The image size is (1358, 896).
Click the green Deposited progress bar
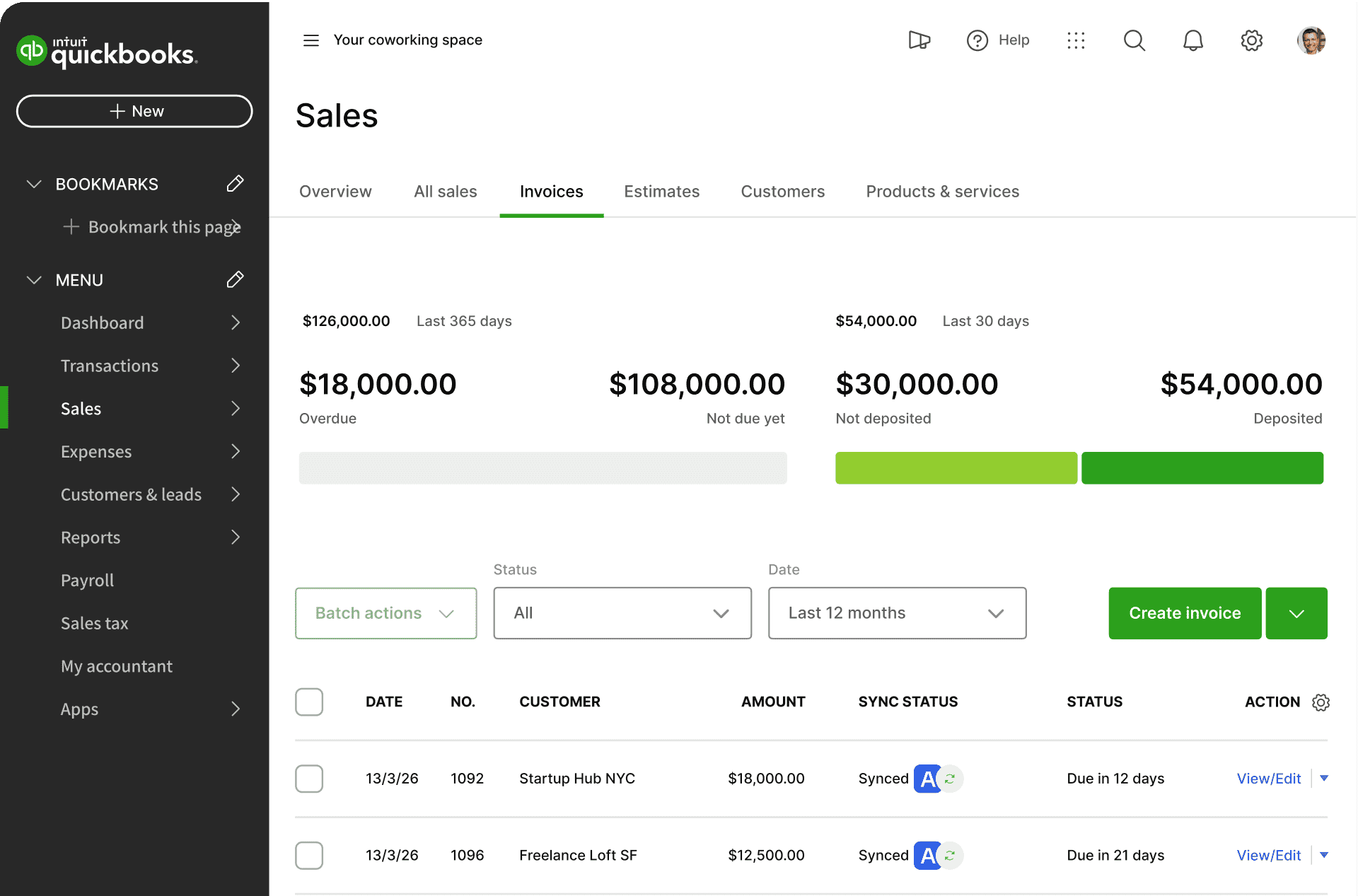tap(1202, 467)
